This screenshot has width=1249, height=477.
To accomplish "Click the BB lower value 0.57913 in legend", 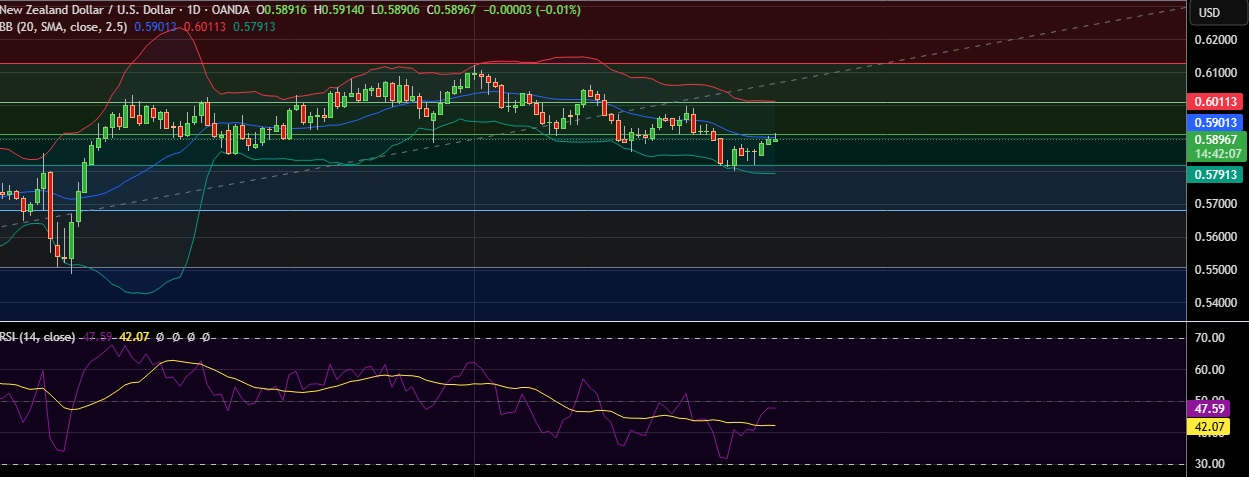I will tap(254, 27).
